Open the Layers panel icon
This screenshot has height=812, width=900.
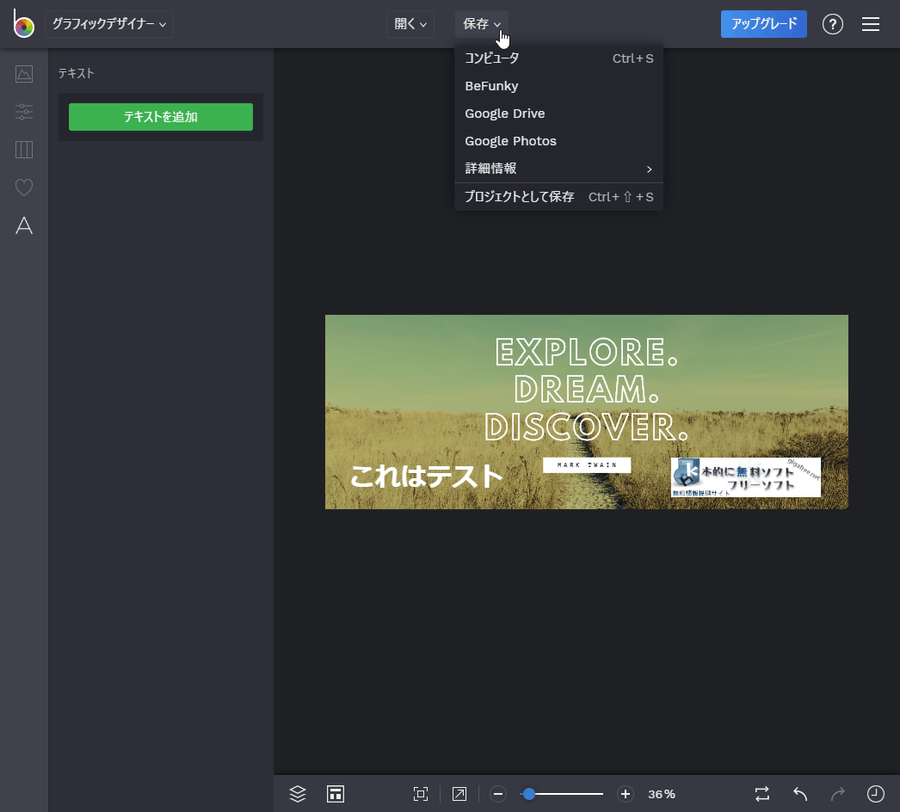tap(297, 794)
